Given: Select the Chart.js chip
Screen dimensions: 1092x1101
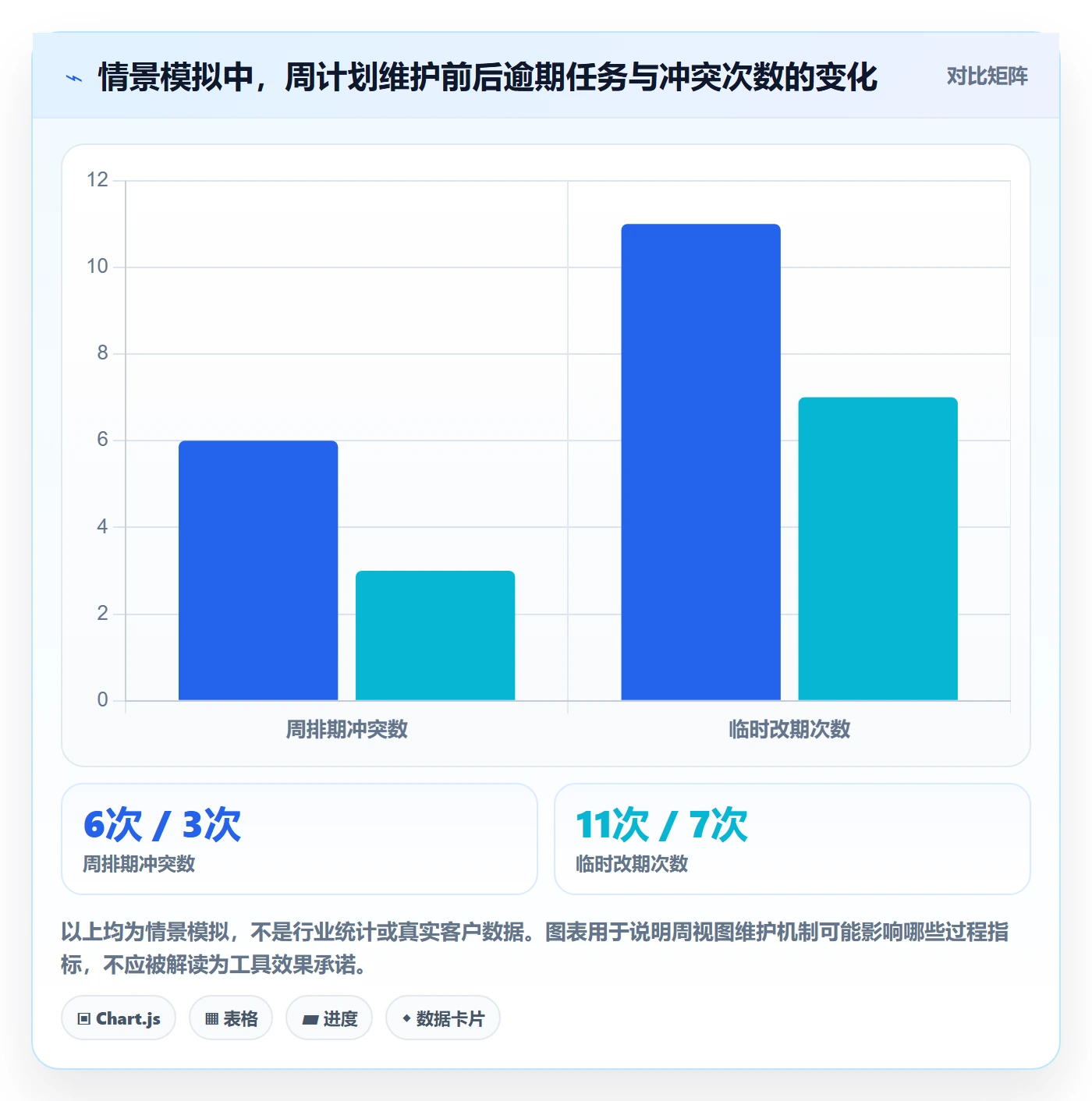Looking at the screenshot, I should (119, 1018).
